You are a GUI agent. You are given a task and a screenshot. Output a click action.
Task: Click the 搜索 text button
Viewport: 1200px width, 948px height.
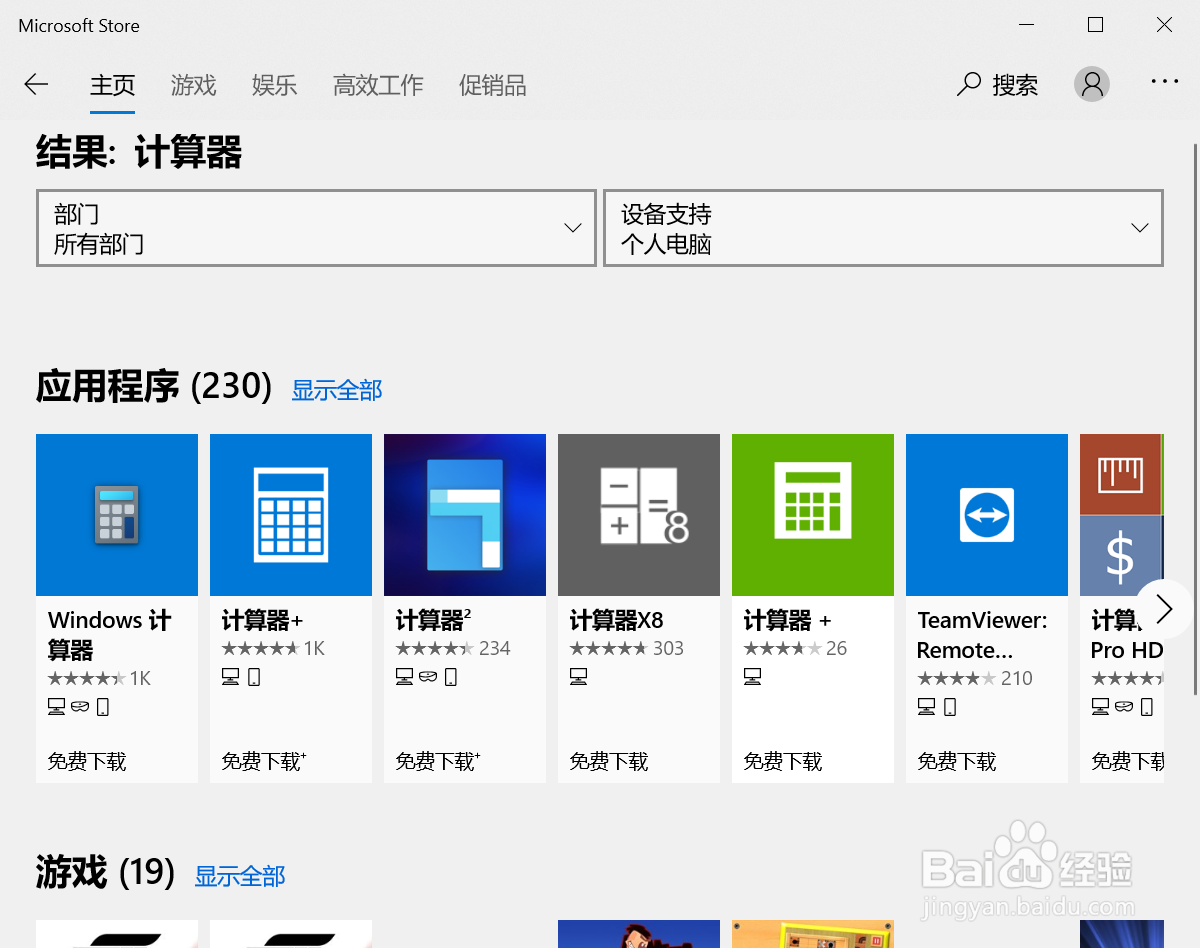(1015, 85)
